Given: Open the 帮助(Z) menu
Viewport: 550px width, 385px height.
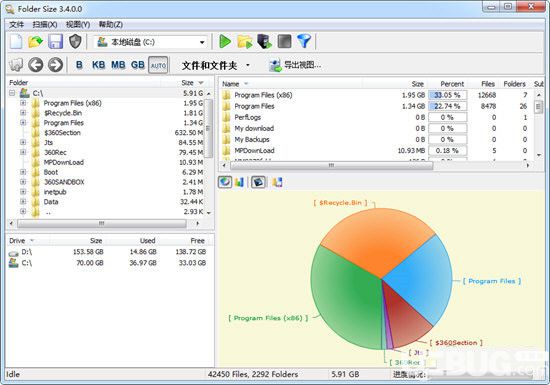Looking at the screenshot, I should (x=110, y=24).
